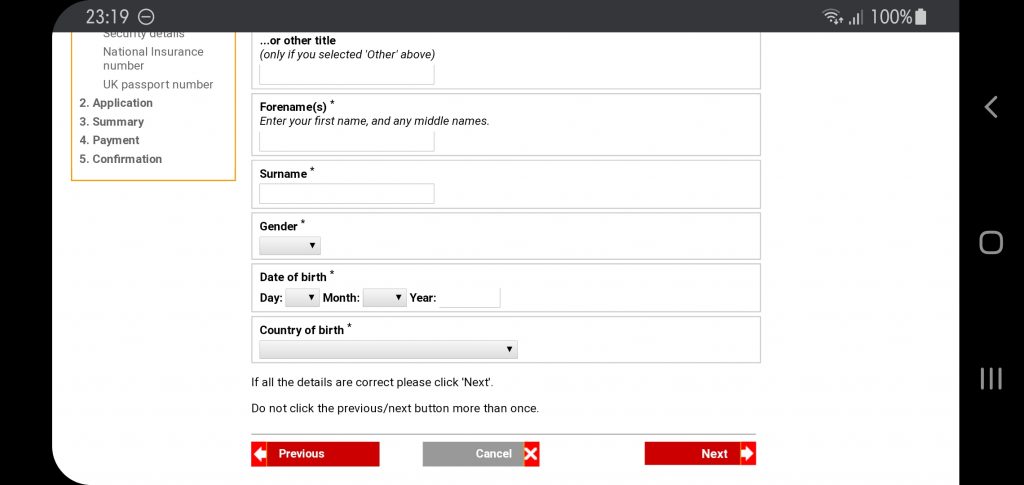Open the Day of birth dropdown
The image size is (1024, 485).
coord(302,298)
